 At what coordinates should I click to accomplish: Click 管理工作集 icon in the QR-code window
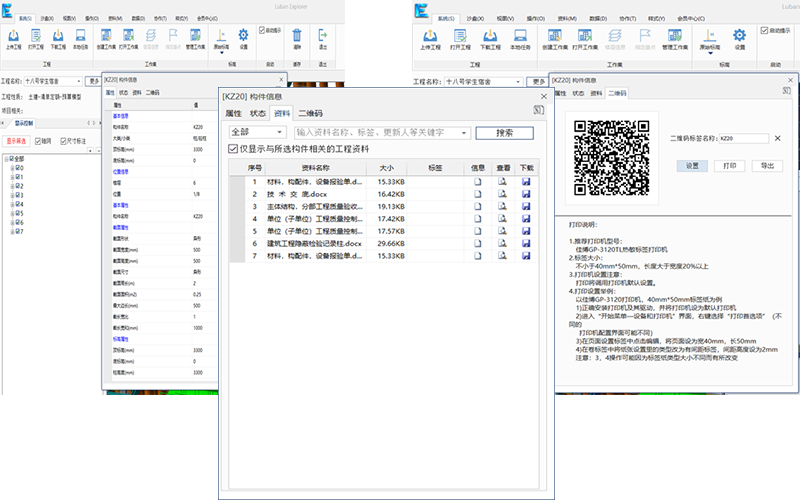pyautogui.click(x=675, y=36)
